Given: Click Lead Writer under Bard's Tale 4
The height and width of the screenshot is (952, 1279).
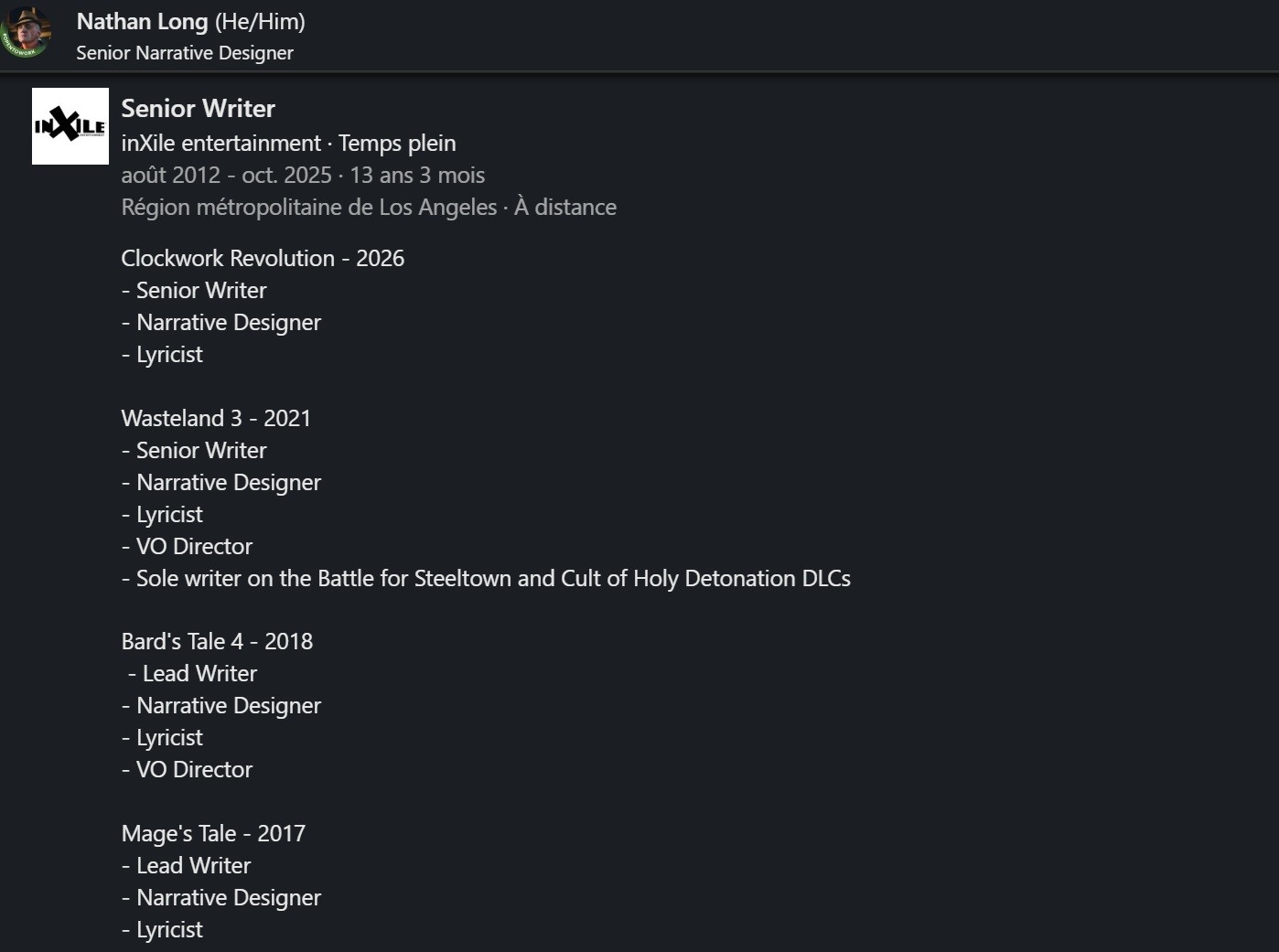Looking at the screenshot, I should pyautogui.click(x=199, y=674).
